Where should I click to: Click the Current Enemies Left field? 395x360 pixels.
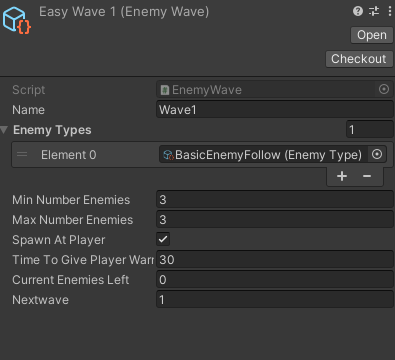click(x=275, y=279)
